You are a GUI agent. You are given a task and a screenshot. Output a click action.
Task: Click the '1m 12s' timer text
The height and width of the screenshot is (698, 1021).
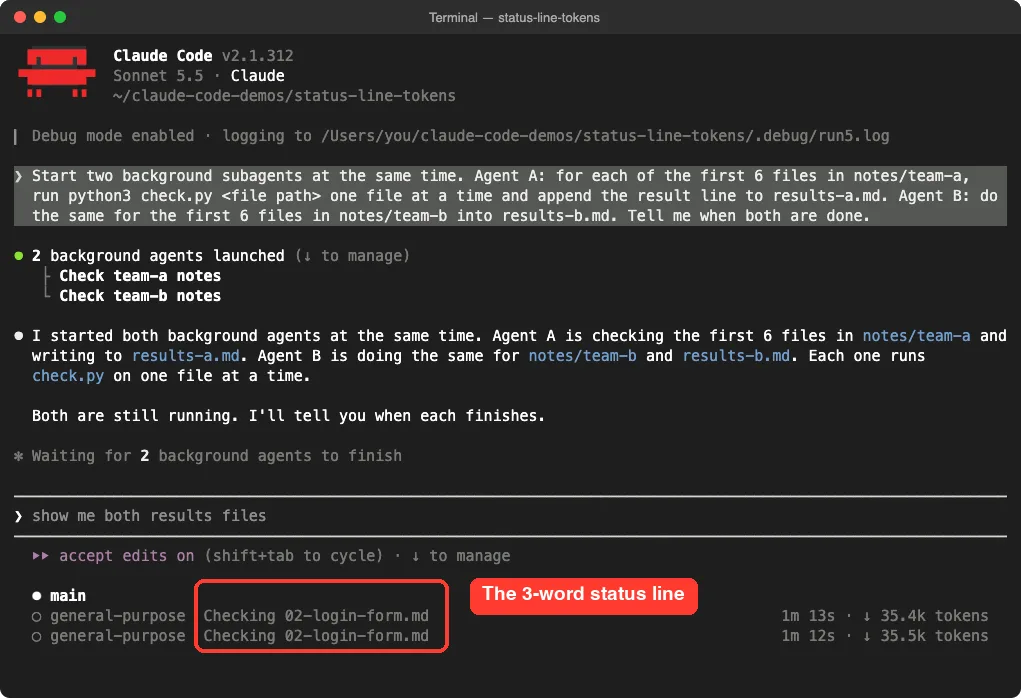808,636
